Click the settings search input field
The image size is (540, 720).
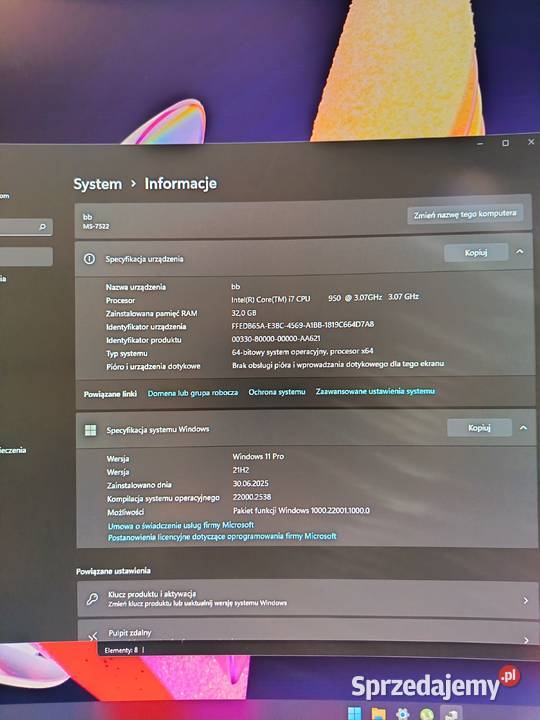(x=25, y=227)
